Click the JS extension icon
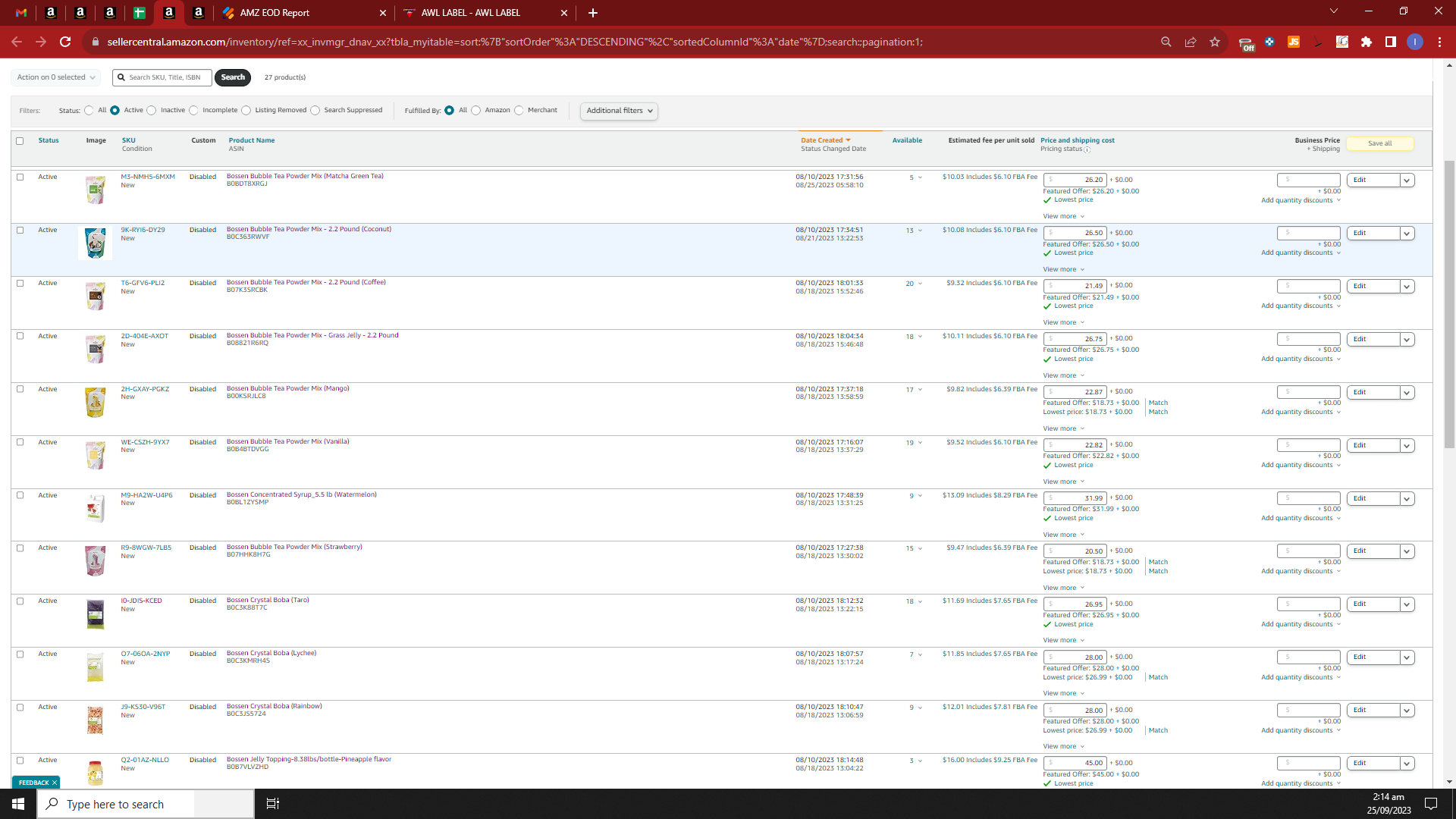 (1294, 42)
